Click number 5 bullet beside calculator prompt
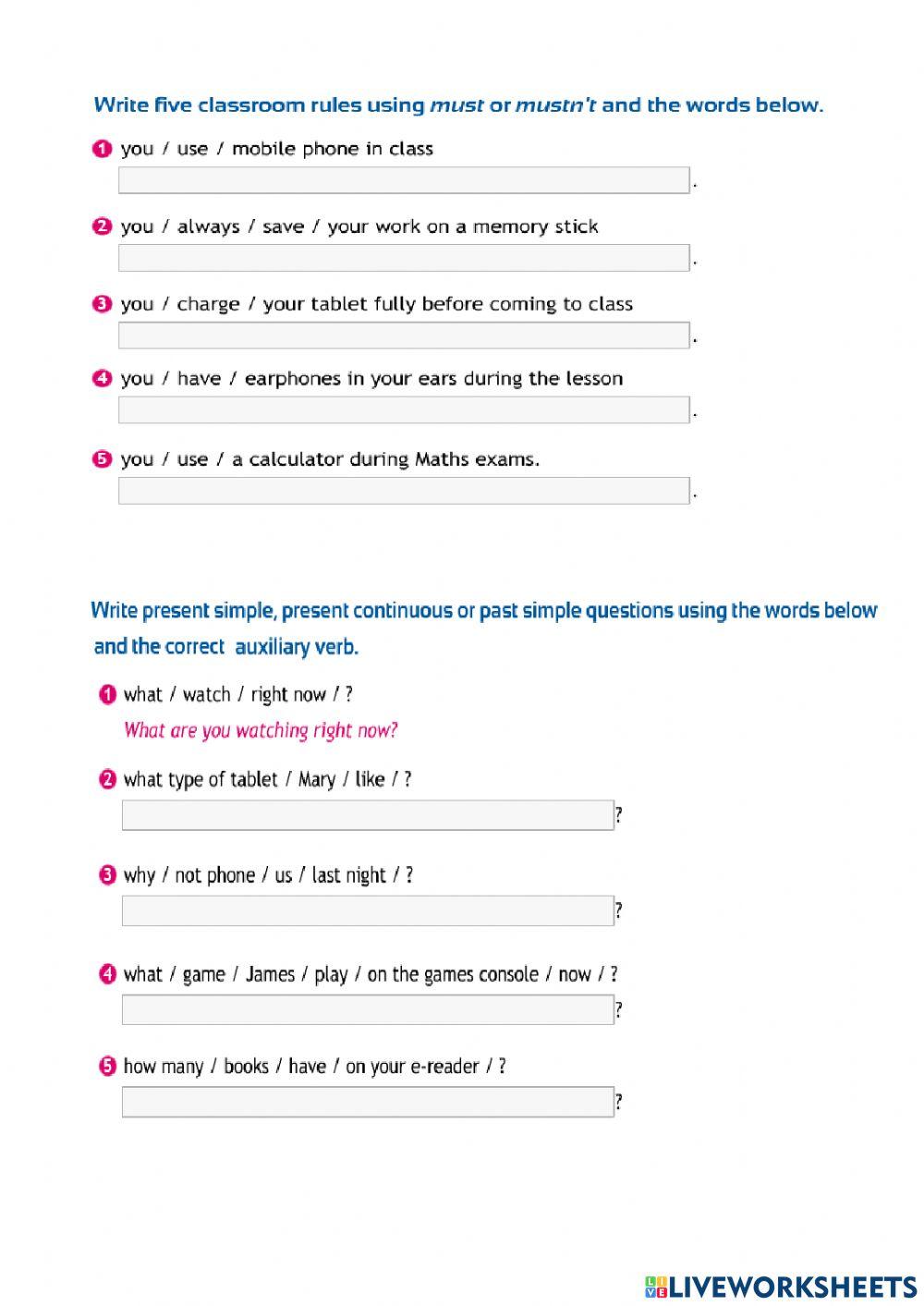924x1306 pixels. pyautogui.click(x=102, y=458)
